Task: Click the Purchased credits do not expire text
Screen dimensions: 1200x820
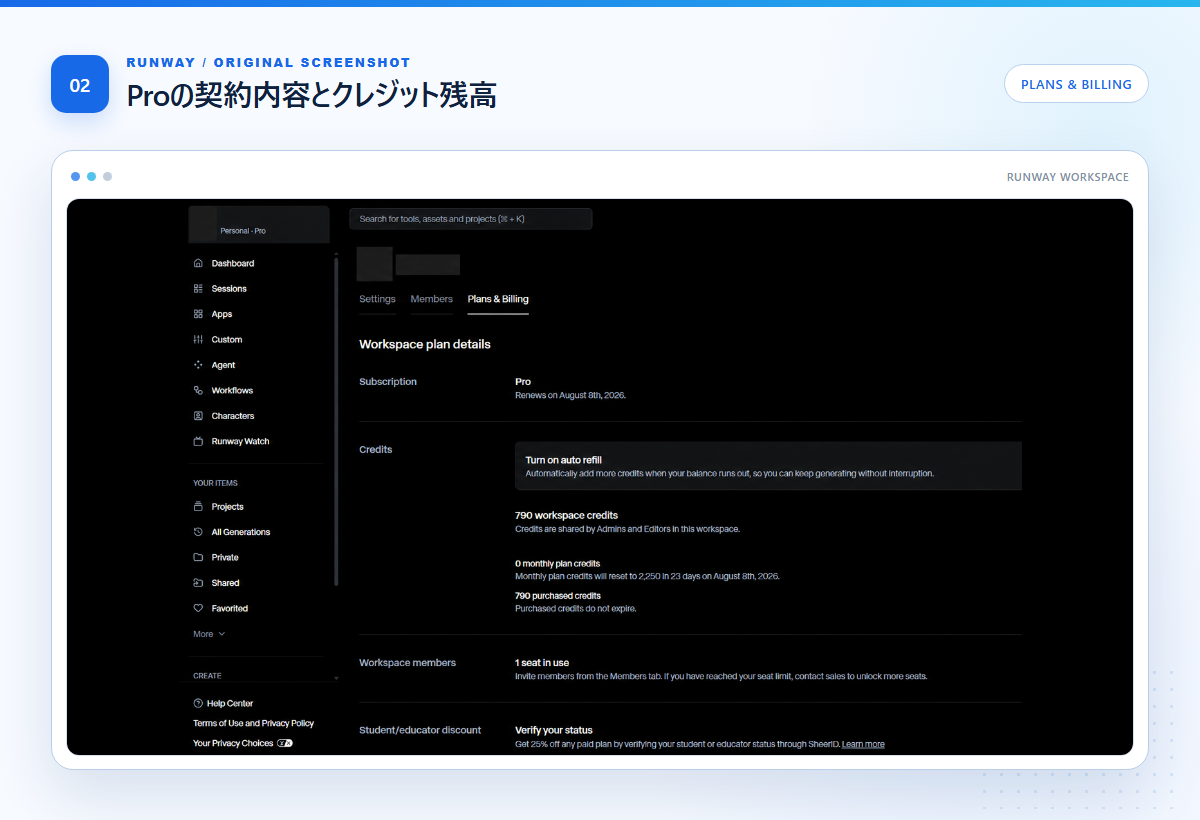Action: (x=575, y=608)
